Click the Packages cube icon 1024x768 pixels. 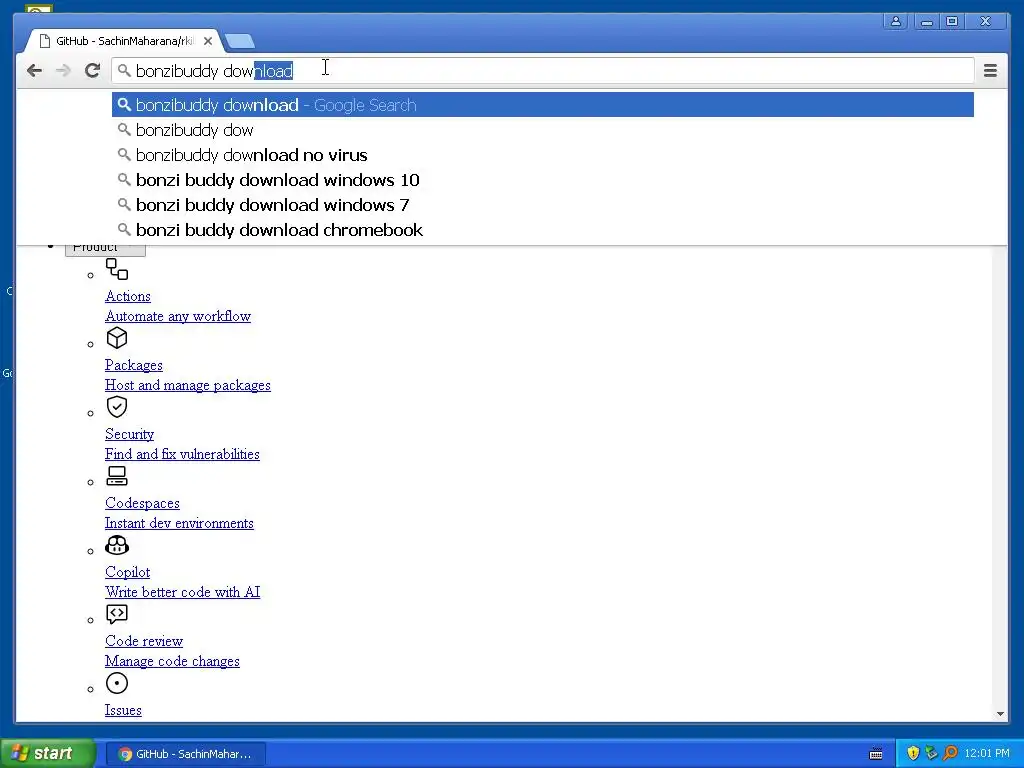tap(117, 338)
